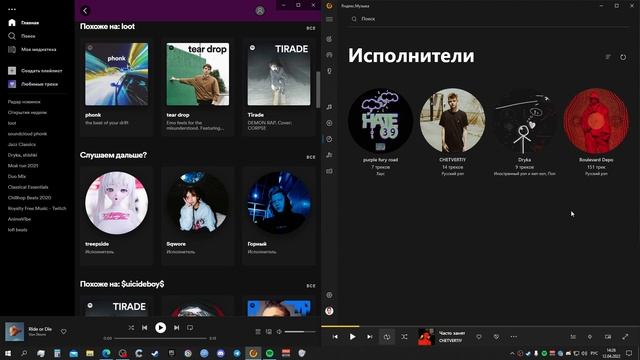The width and height of the screenshot is (640, 360).
Task: Open the Sqwore artist card
Action: [198, 216]
